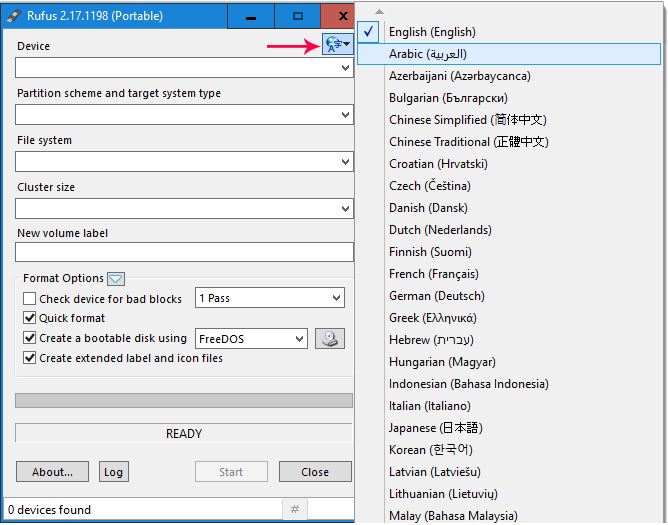Choose Arabic from the language menu

[509, 54]
